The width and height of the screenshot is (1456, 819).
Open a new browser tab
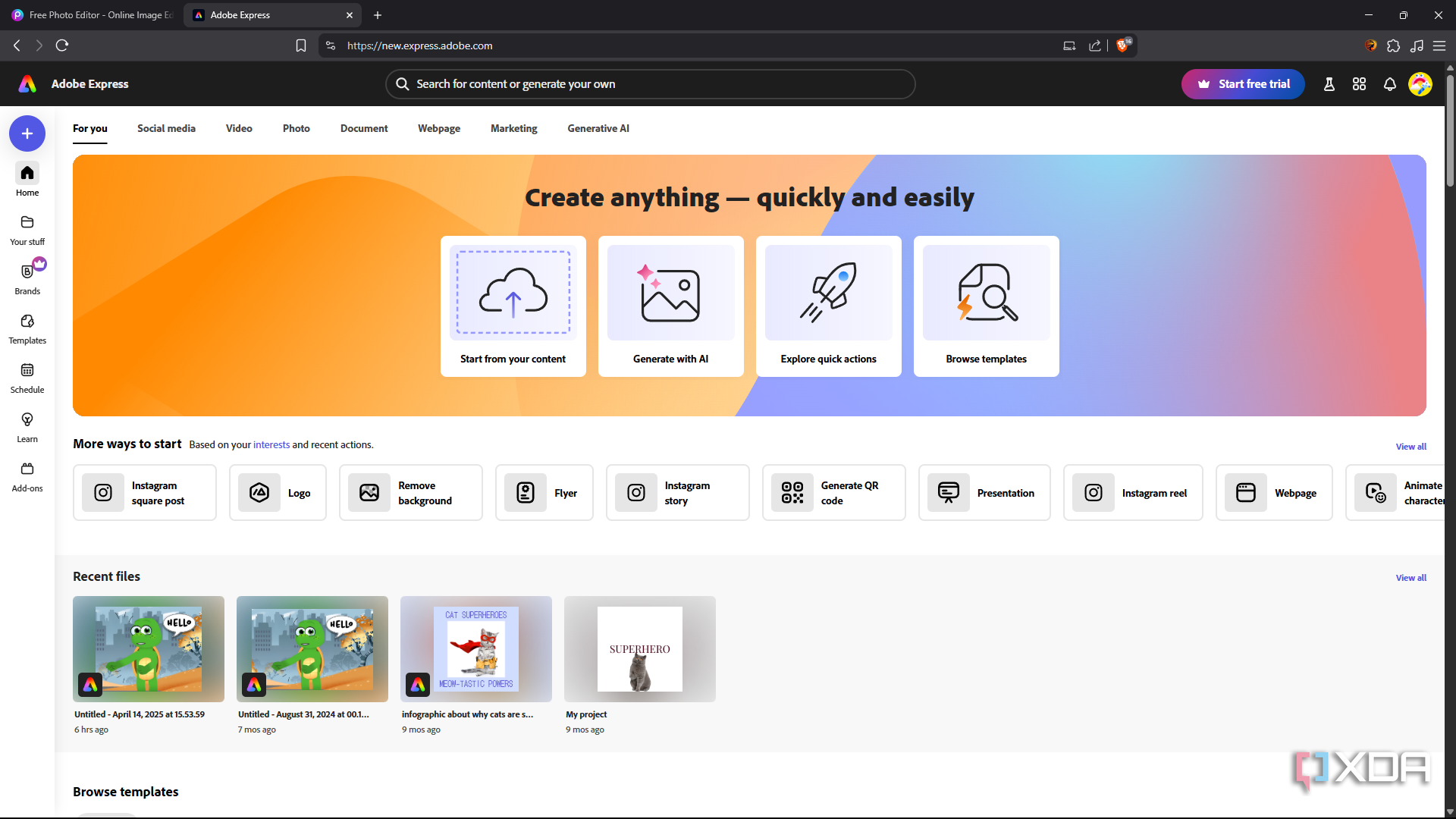(x=378, y=15)
